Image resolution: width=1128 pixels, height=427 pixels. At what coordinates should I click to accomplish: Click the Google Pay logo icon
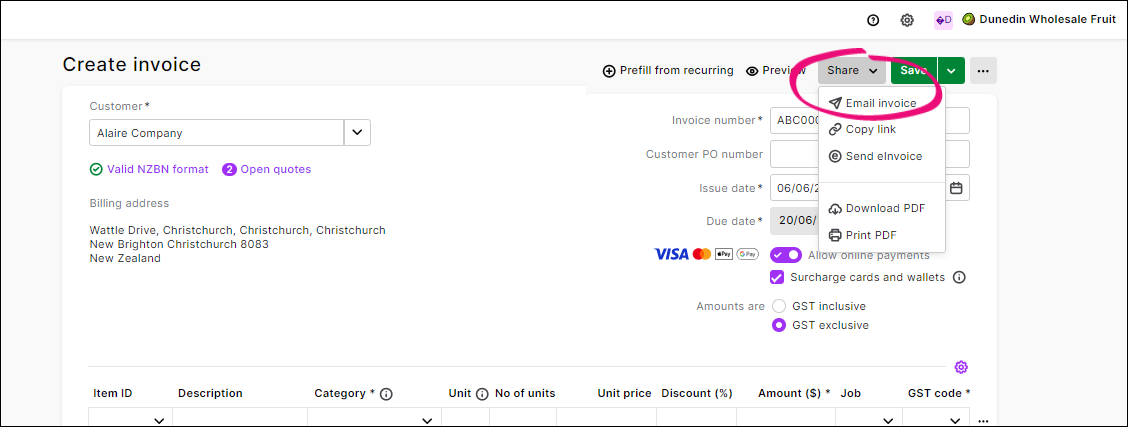[x=747, y=254]
